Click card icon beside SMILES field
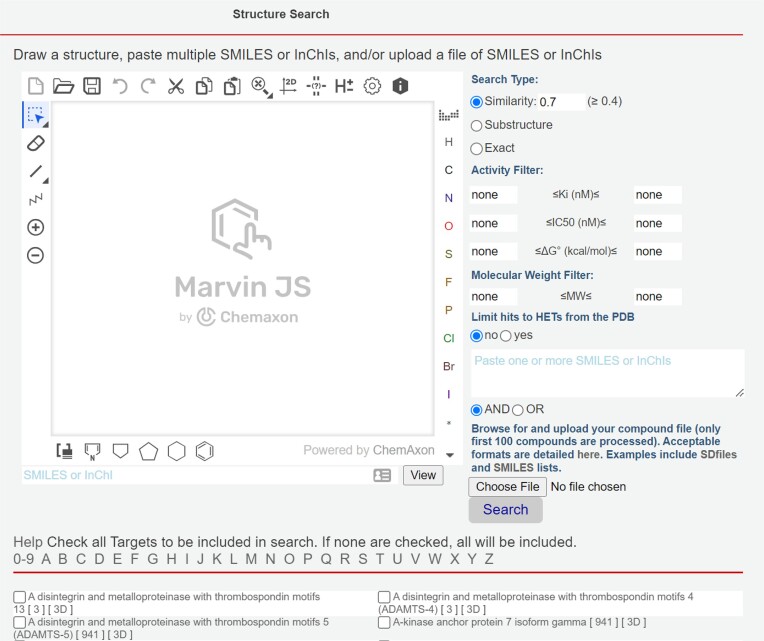 click(382, 475)
